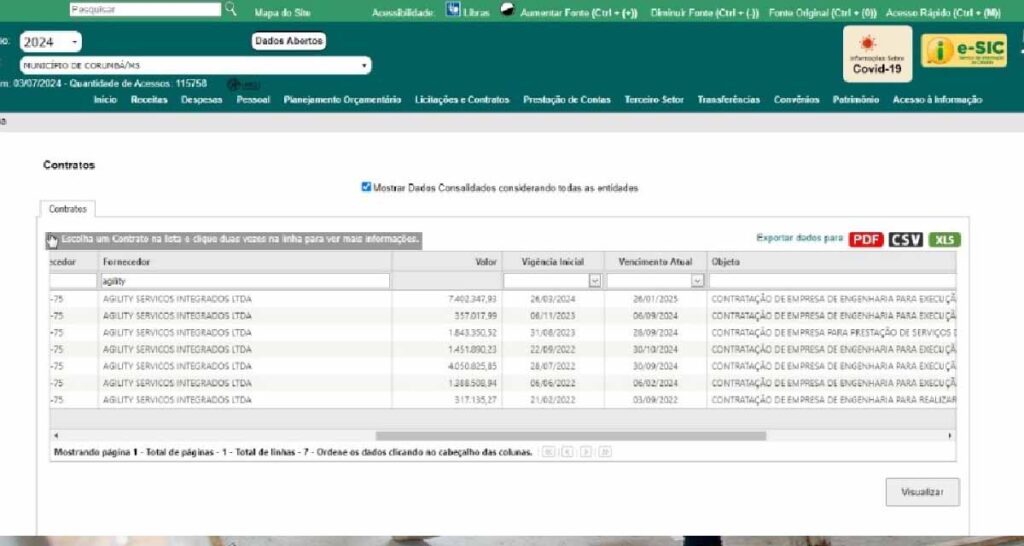Click the Objeto filter field
The height and width of the screenshot is (546, 1024).
pyautogui.click(x=832, y=281)
